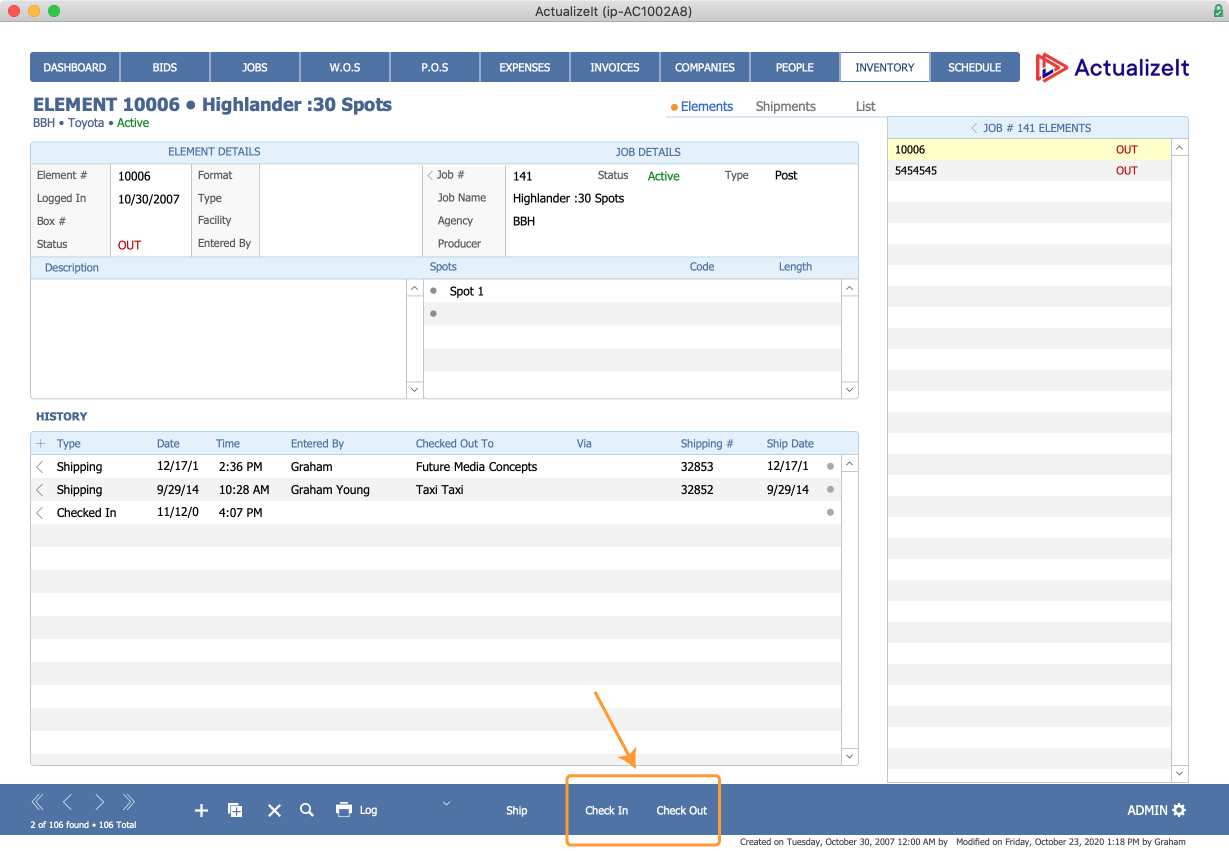Viewport: 1229px width, 851px height.
Task: Switch to the Shipments tab
Action: tap(785, 106)
